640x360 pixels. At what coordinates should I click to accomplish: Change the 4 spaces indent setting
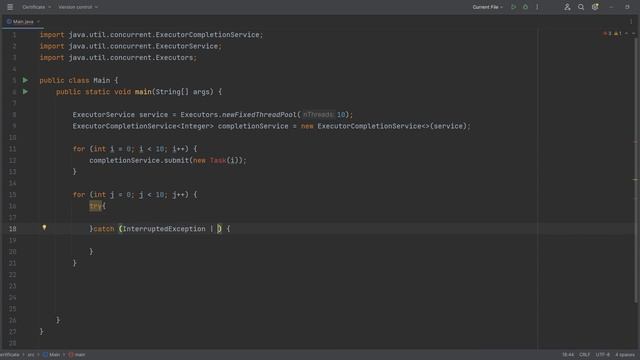pyautogui.click(x=625, y=355)
